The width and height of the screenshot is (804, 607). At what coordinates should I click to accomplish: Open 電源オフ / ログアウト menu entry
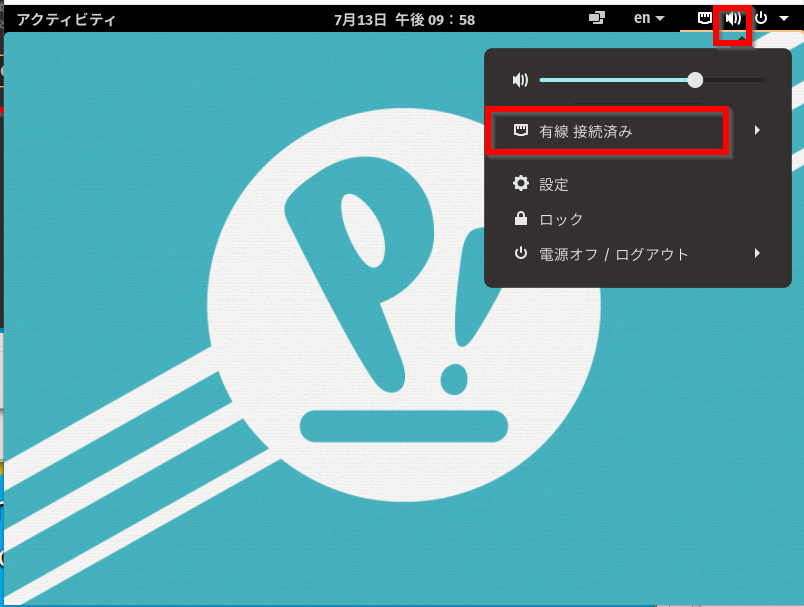point(638,254)
